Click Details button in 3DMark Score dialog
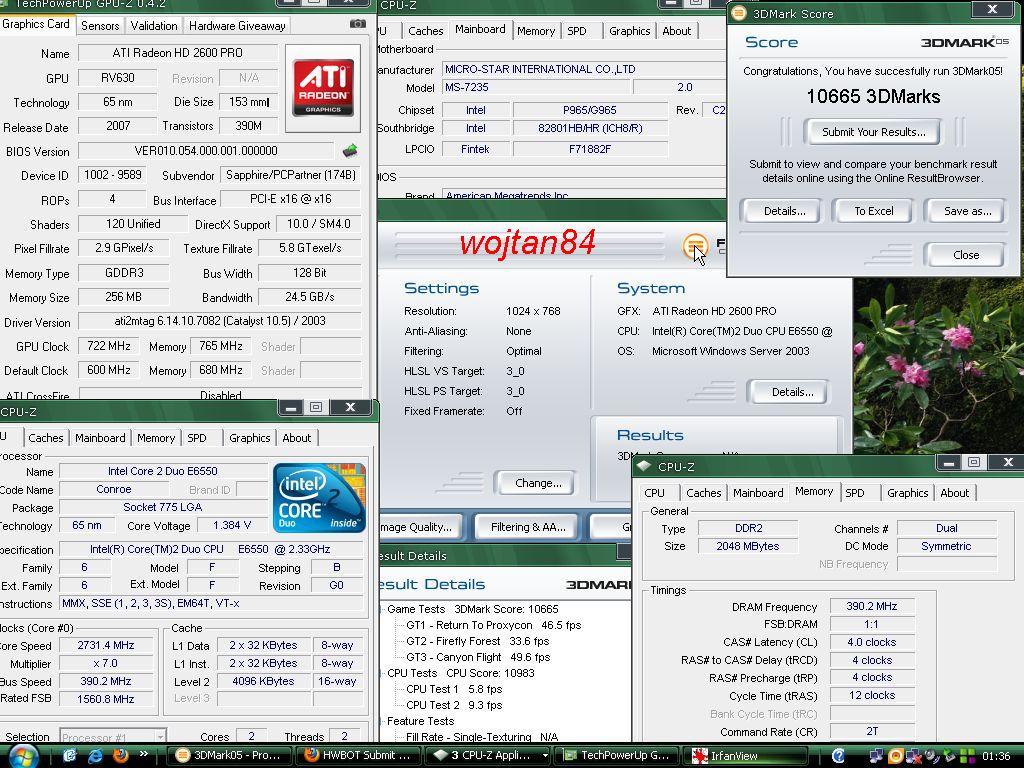 pyautogui.click(x=784, y=211)
